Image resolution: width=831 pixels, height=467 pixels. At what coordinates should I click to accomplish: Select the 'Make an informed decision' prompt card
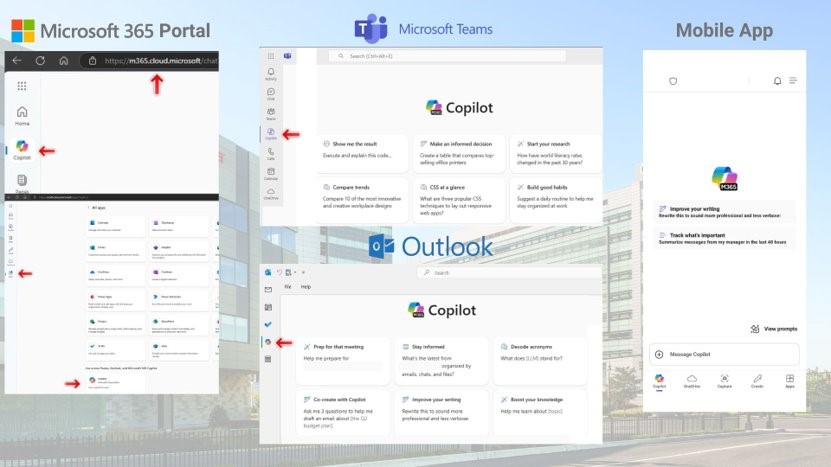pyautogui.click(x=459, y=153)
